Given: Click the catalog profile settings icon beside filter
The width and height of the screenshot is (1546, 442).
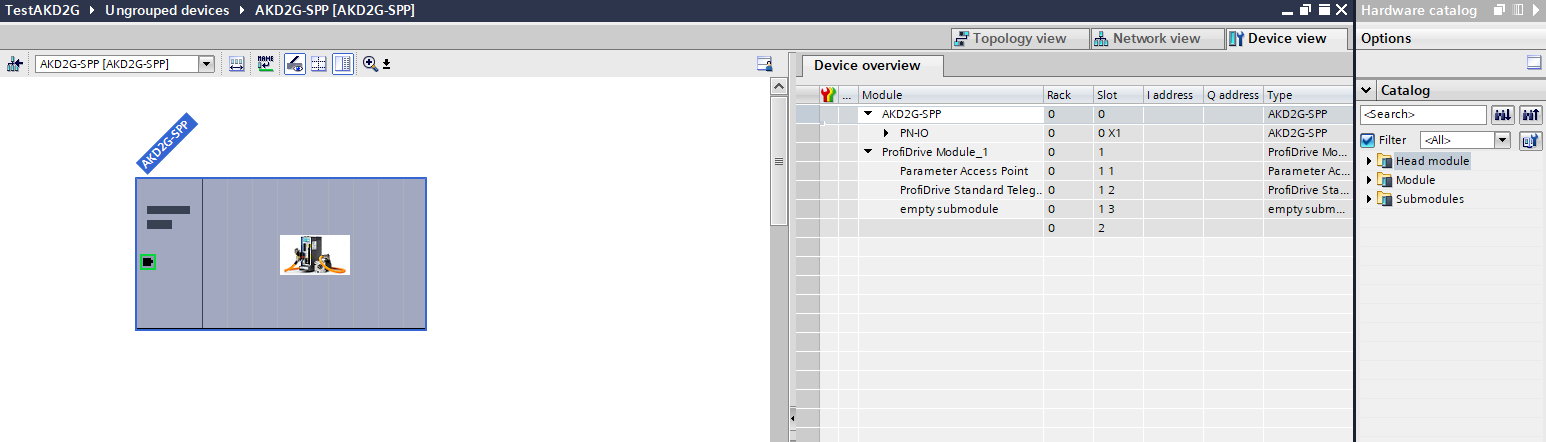Looking at the screenshot, I should point(1529,140).
